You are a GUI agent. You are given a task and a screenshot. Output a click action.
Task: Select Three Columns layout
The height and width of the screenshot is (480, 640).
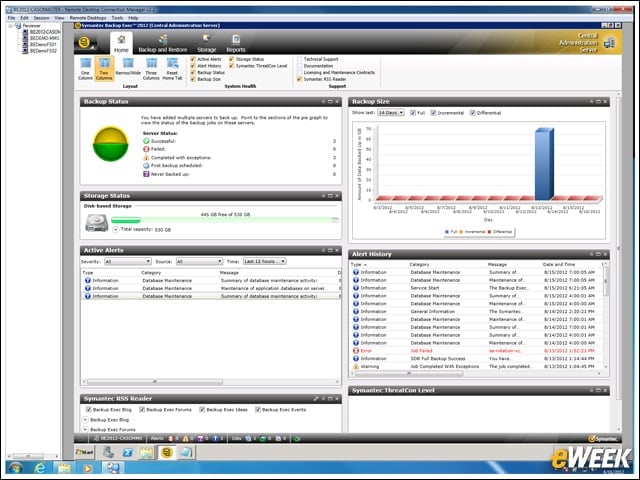(x=151, y=69)
